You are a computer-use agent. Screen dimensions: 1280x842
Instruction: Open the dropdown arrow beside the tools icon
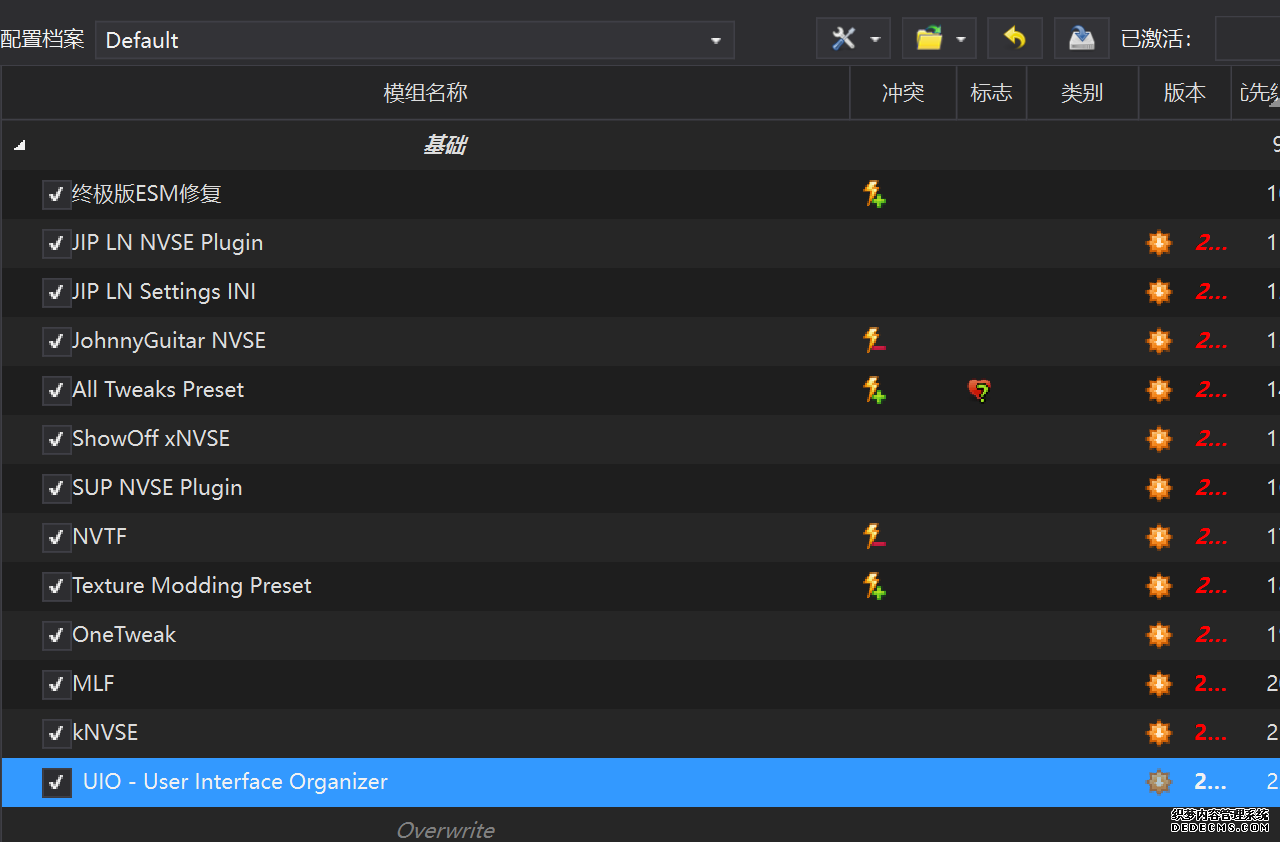875,40
